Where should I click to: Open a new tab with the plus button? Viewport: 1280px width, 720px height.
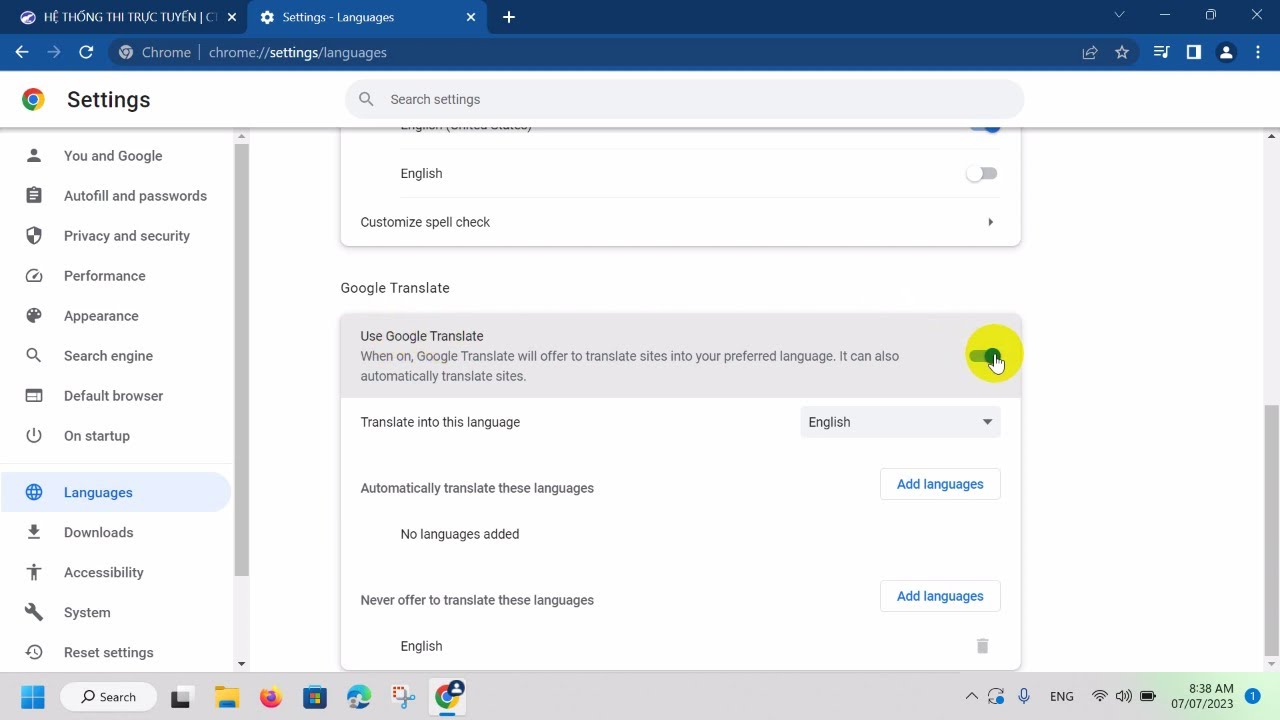coord(509,17)
